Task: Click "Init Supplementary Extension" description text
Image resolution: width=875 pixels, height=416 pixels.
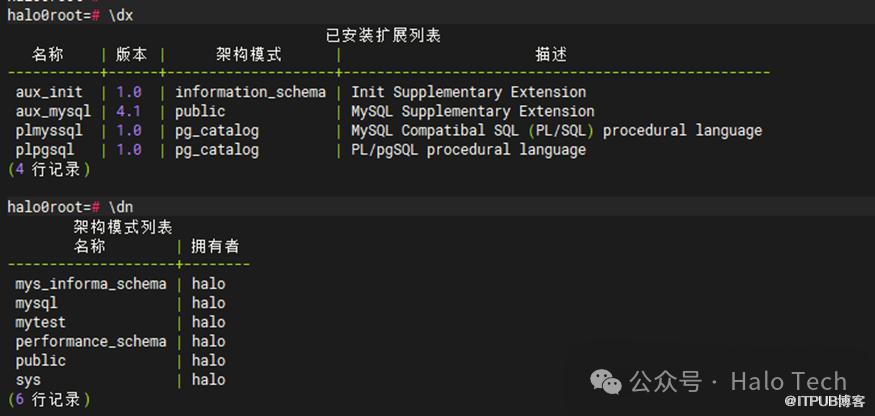Action: coord(468,92)
